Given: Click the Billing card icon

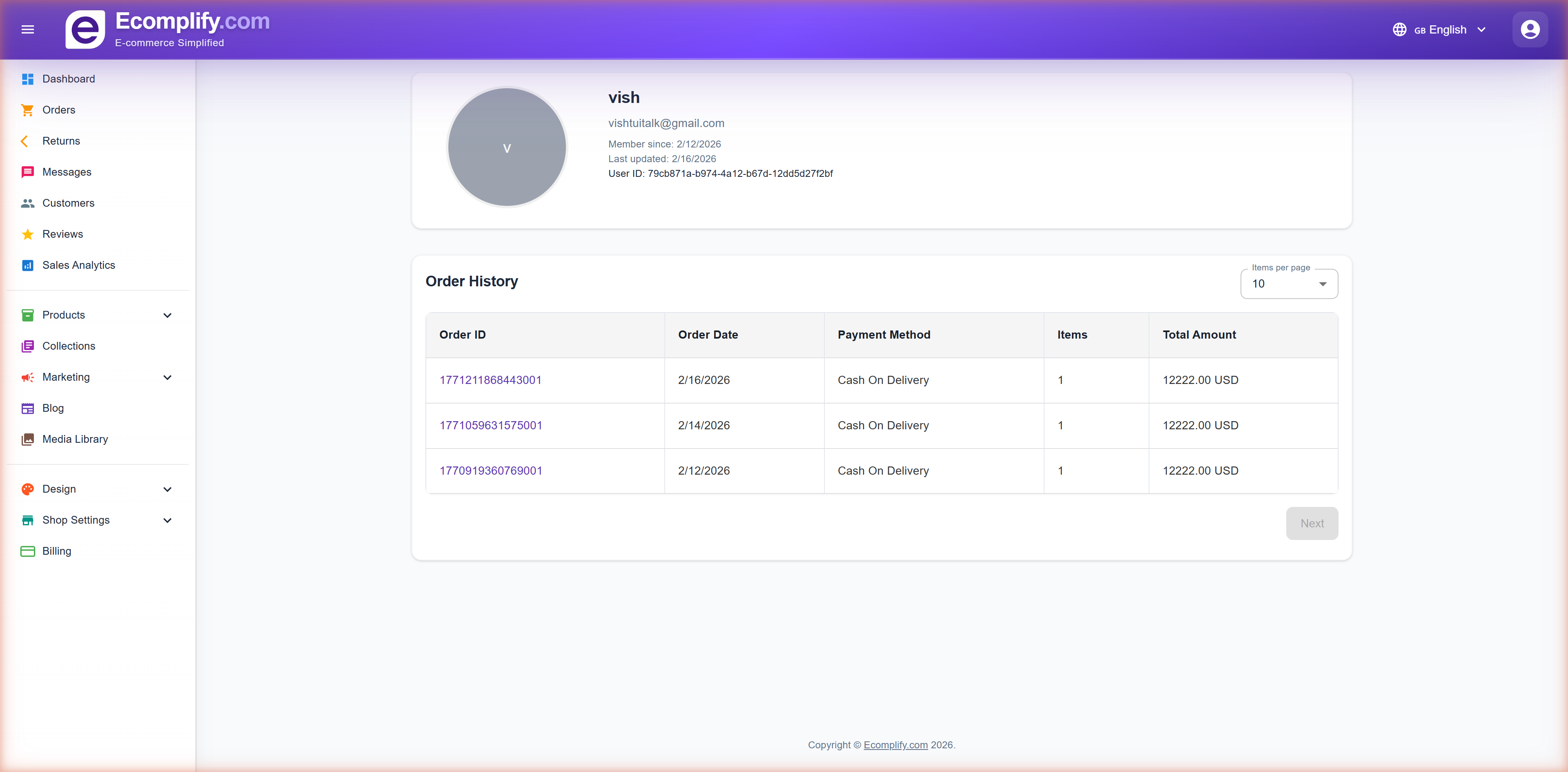Looking at the screenshot, I should click(x=27, y=551).
